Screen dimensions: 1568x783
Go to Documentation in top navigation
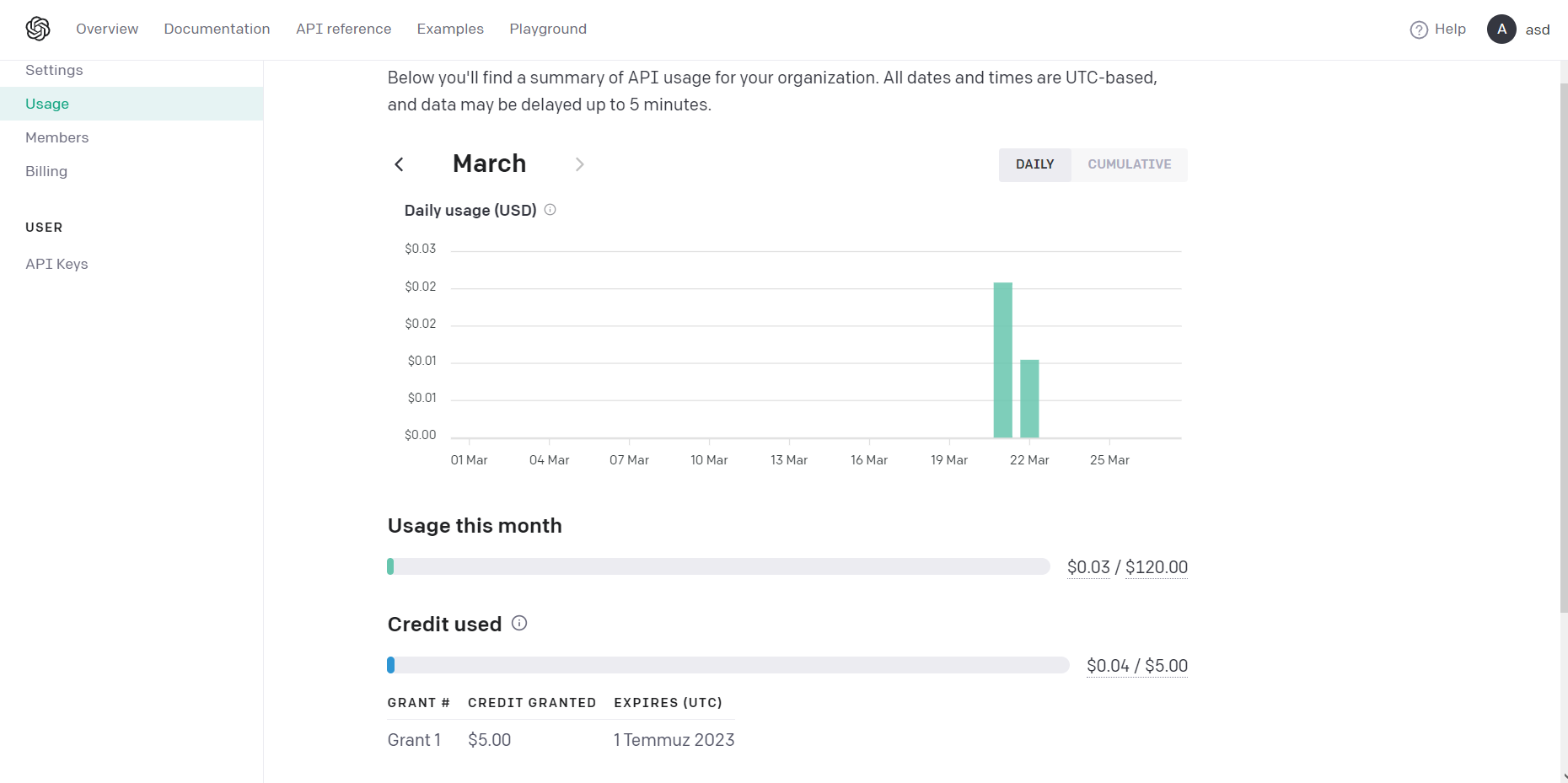point(217,29)
